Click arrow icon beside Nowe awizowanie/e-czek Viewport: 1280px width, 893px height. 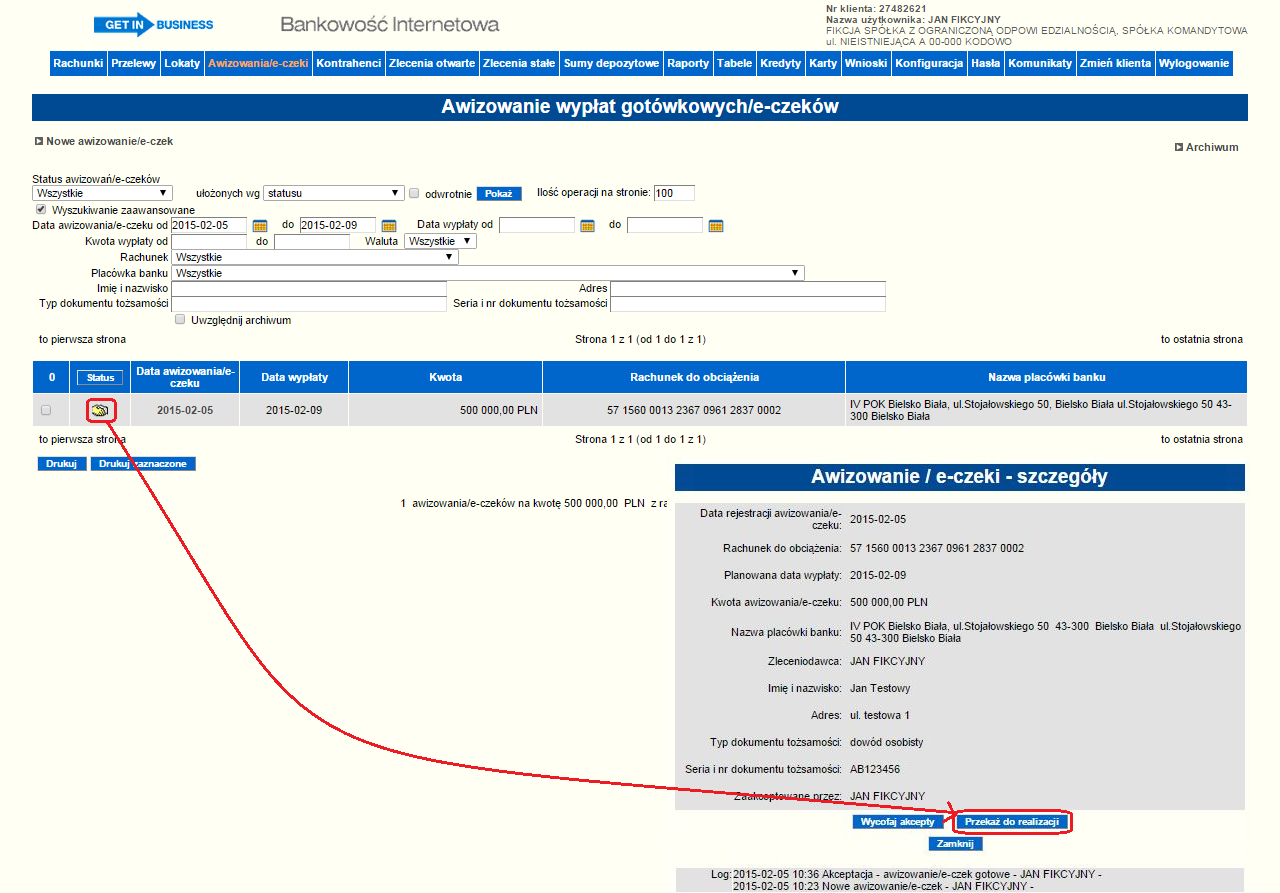point(39,142)
